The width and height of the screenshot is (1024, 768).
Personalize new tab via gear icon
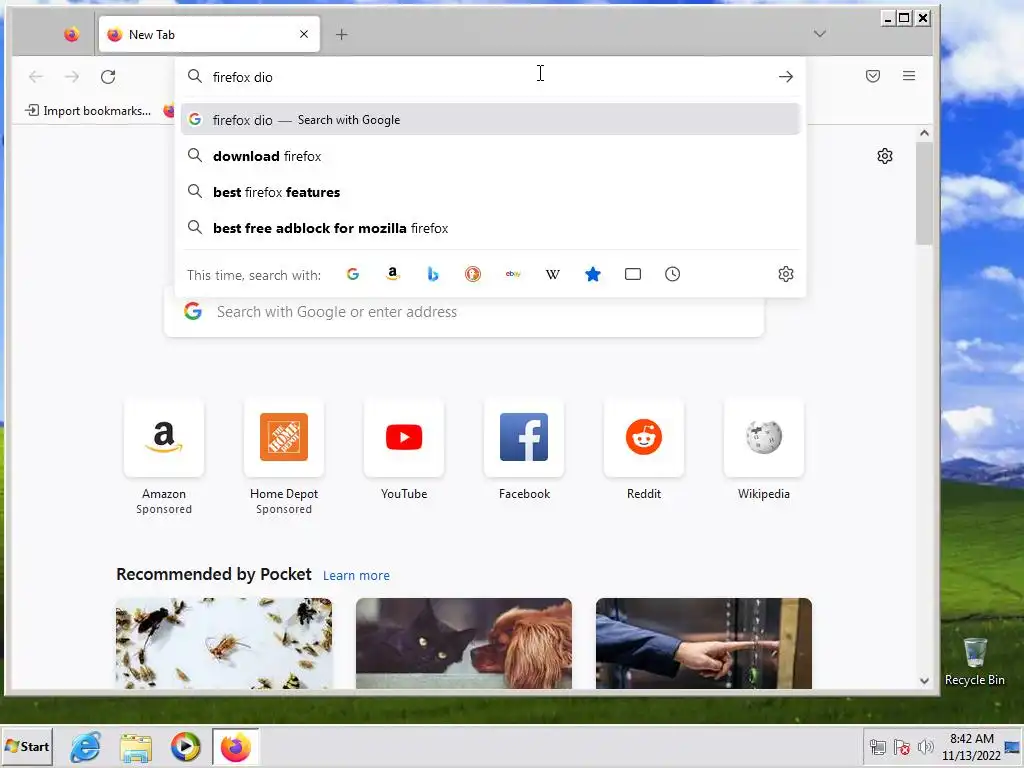click(x=885, y=156)
